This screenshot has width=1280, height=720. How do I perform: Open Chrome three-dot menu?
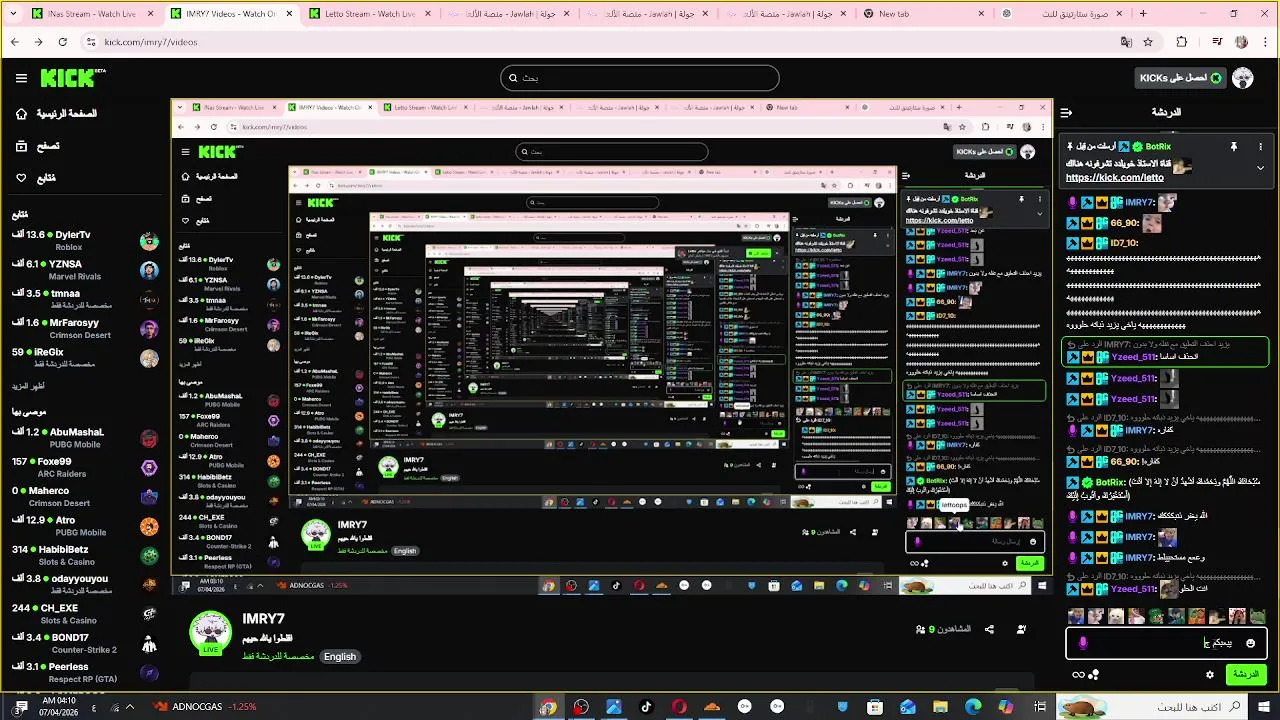pos(1265,42)
